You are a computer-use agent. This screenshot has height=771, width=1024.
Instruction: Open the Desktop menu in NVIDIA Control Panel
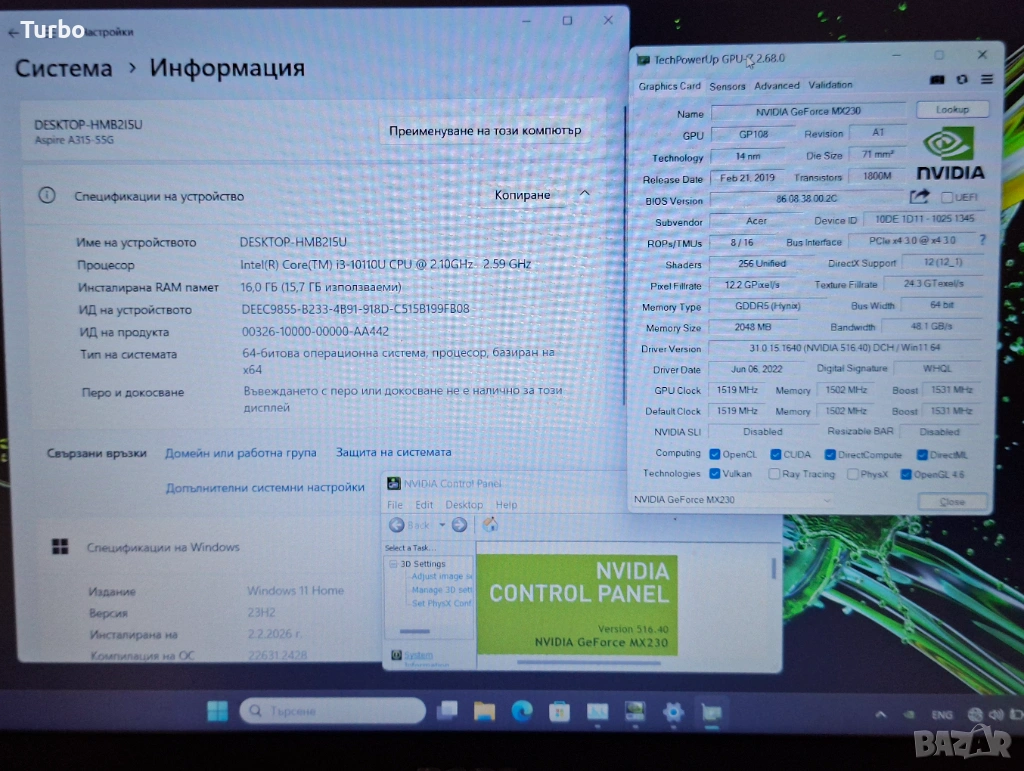click(x=464, y=505)
